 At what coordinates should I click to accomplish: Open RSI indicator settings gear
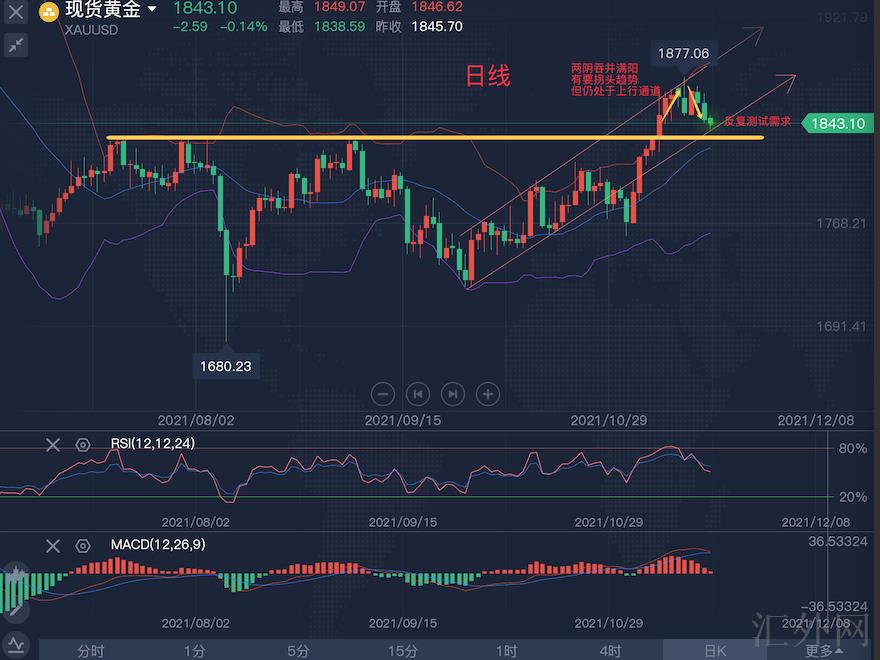coord(82,444)
